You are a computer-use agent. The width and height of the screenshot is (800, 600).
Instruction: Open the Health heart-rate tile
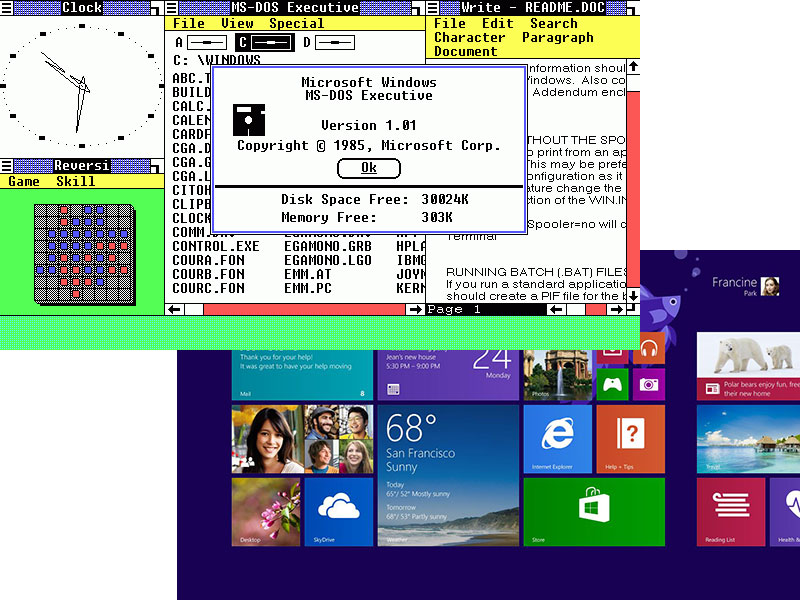[785, 512]
